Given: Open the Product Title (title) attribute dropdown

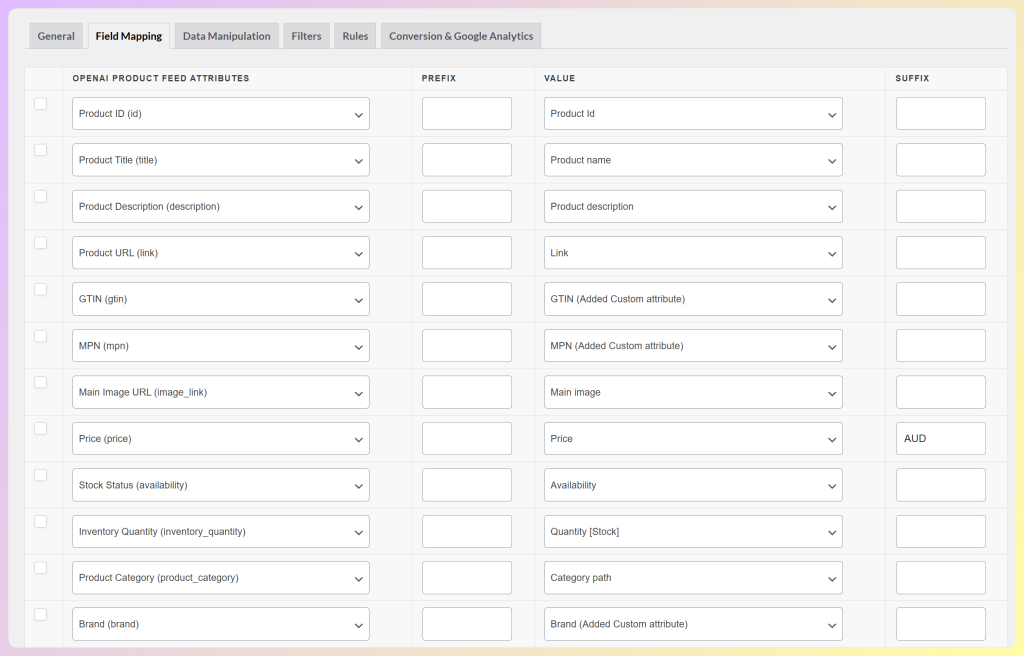Looking at the screenshot, I should pyautogui.click(x=221, y=159).
